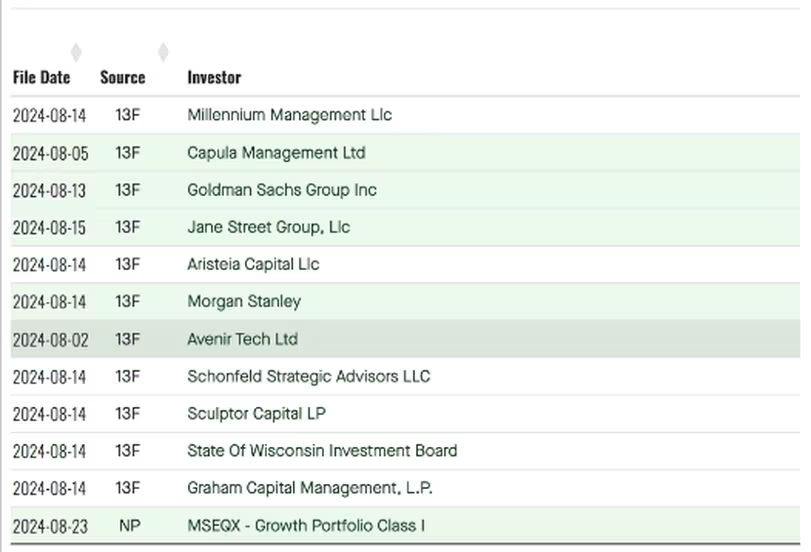Click the Investor column header
Image resolution: width=811 pixels, height=552 pixels.
click(214, 77)
